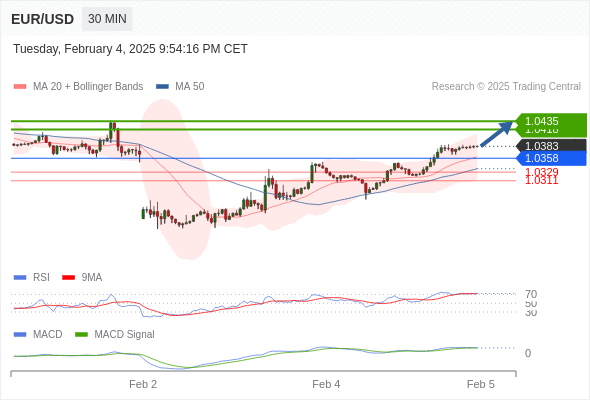Click the 'Feb 2' date axis label
Screen dimensions: 590x400
143,384
